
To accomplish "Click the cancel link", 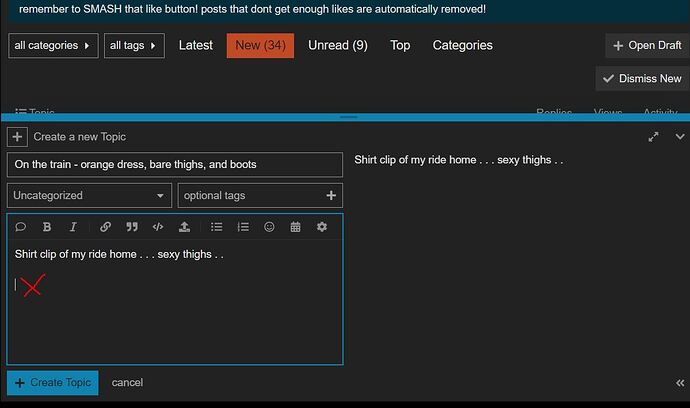I will pos(127,383).
